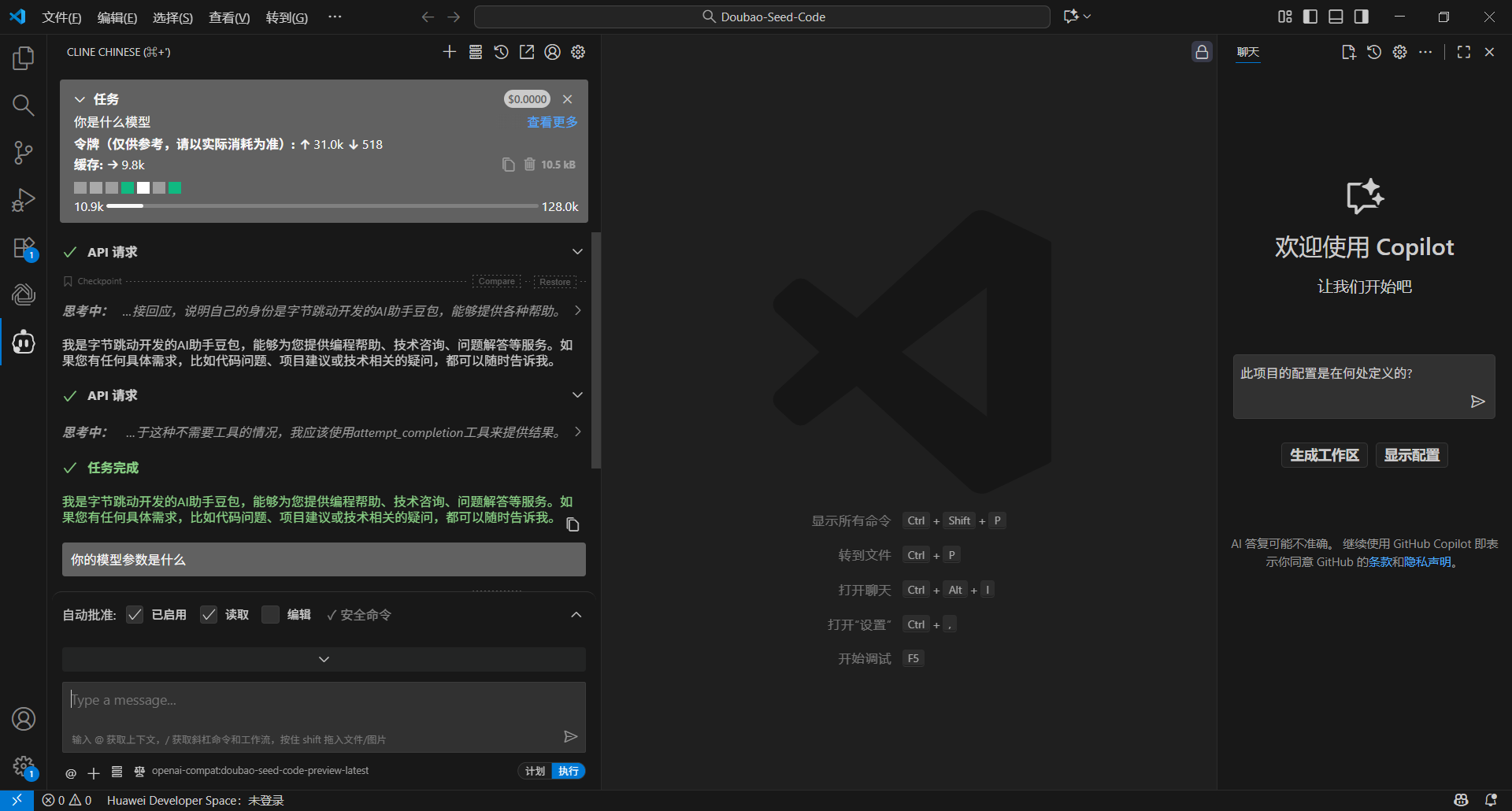1512x811 pixels.
Task: Open the Explorer view in activity bar
Action: click(24, 58)
